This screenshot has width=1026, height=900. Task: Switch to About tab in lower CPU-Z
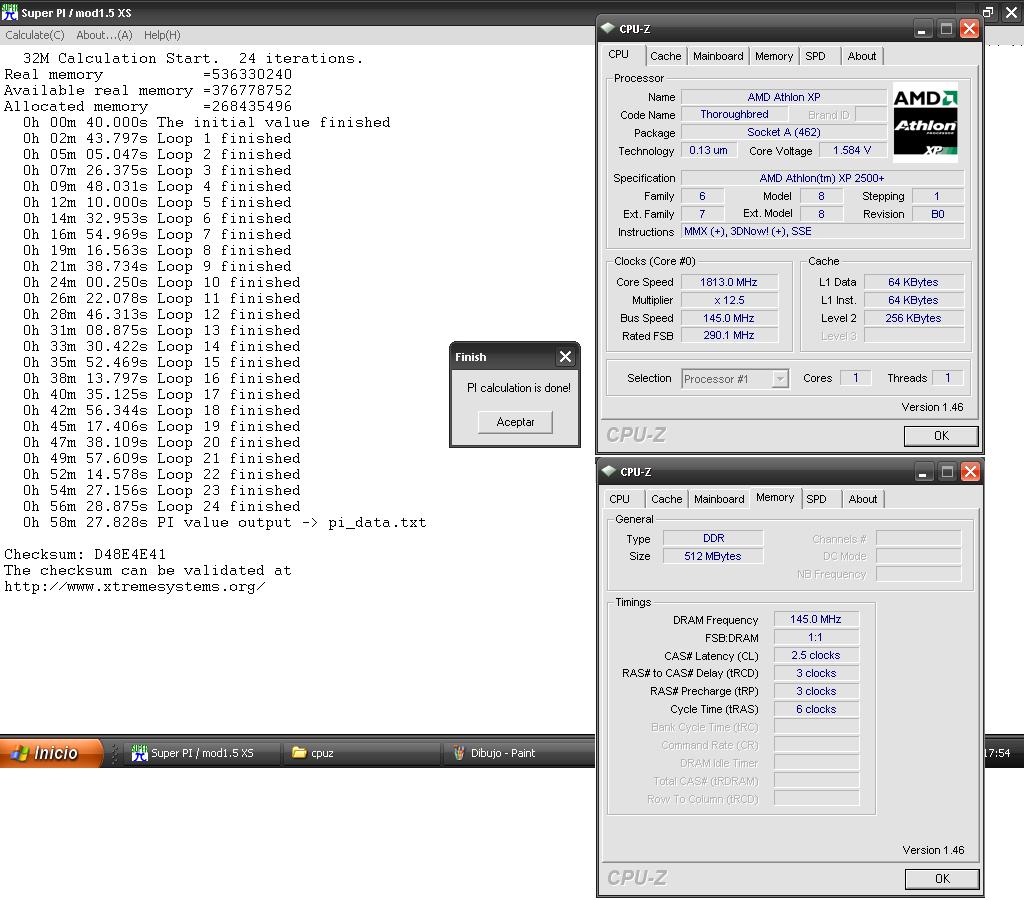click(x=862, y=499)
